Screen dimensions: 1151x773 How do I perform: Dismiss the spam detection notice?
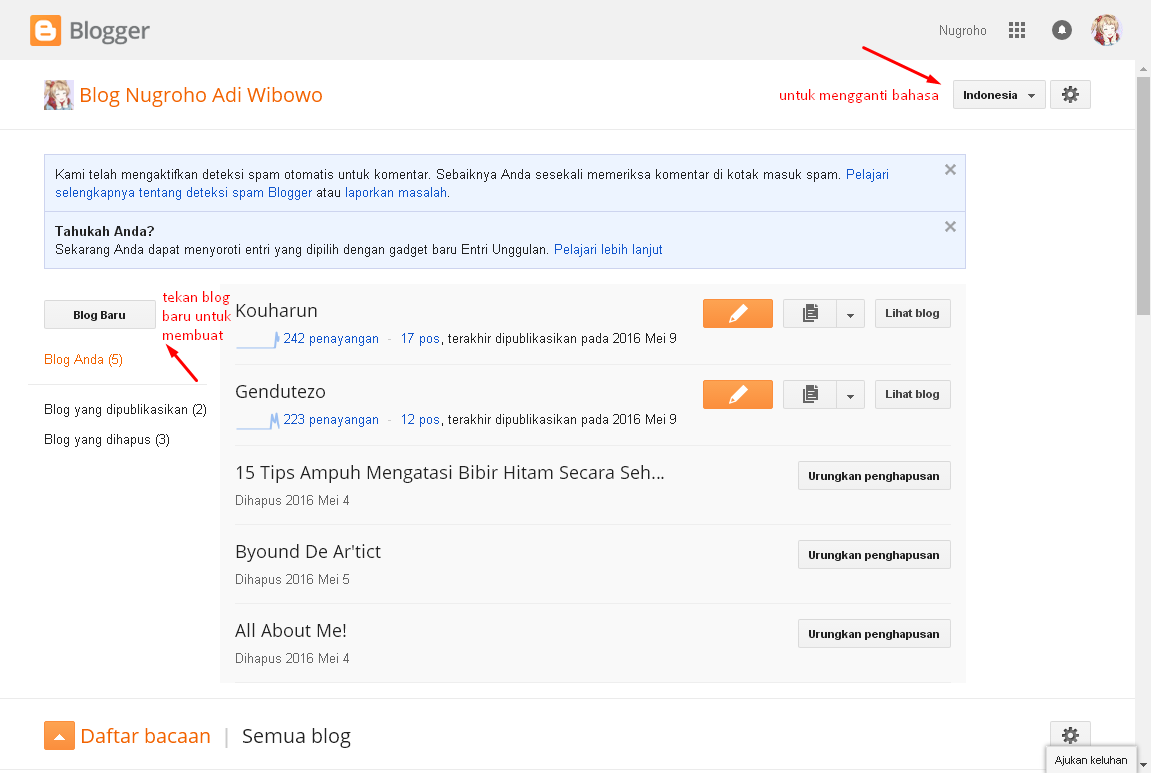coord(949,169)
